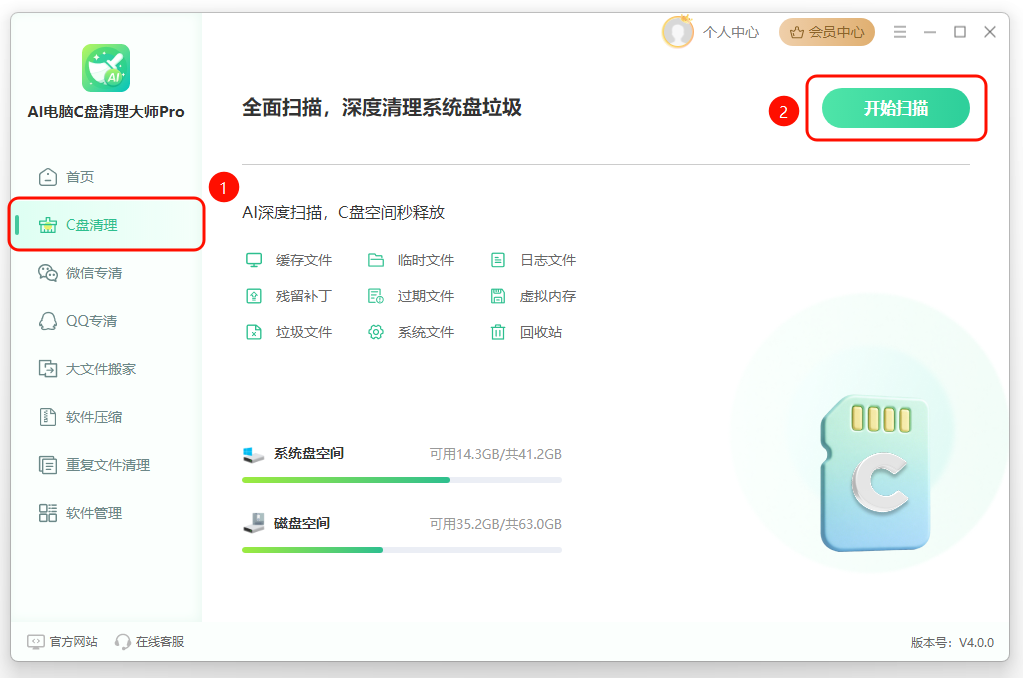
Task: Open 微信专清 cleaning section
Action: click(x=93, y=273)
